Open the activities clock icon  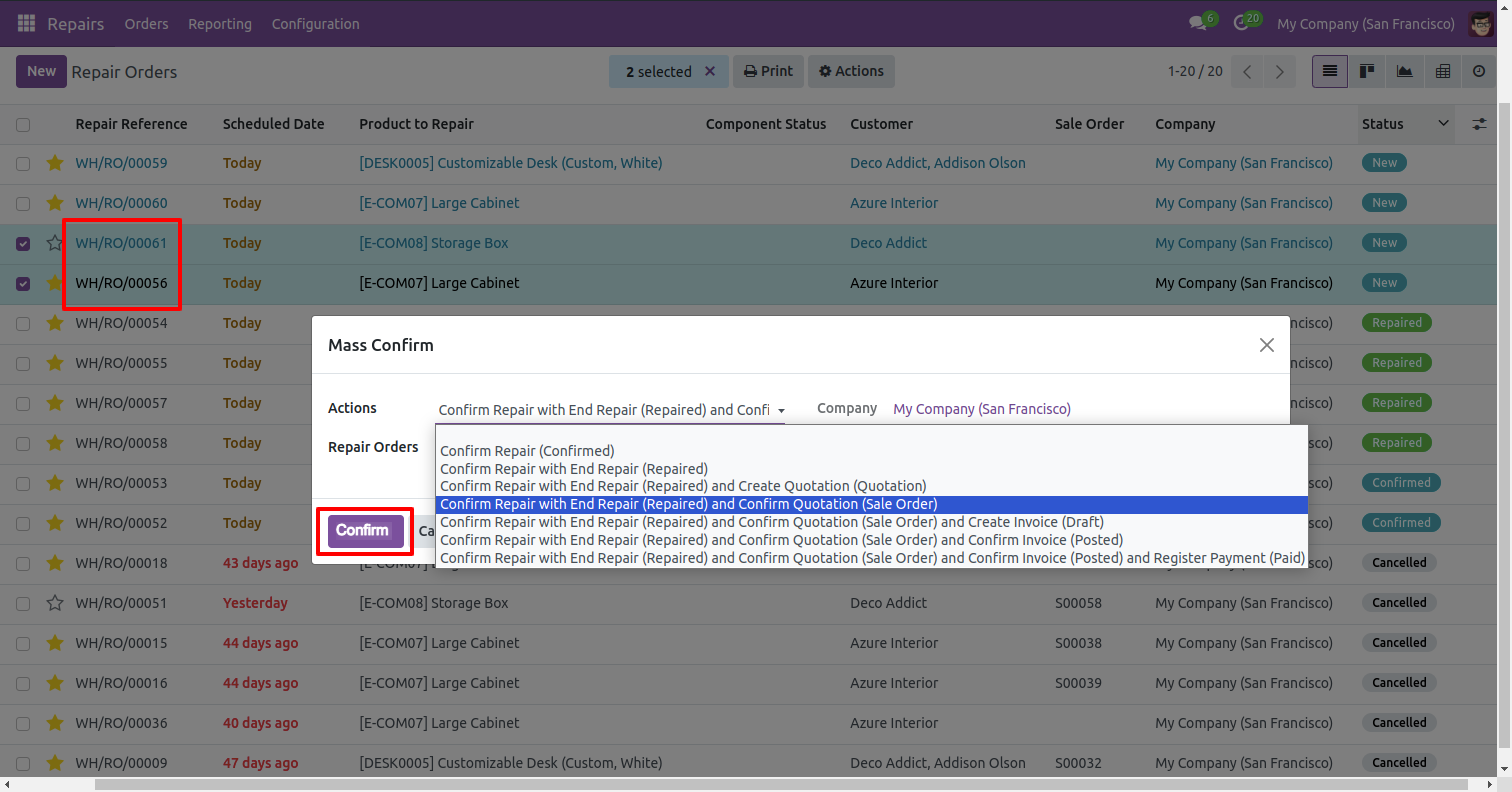coord(1242,23)
